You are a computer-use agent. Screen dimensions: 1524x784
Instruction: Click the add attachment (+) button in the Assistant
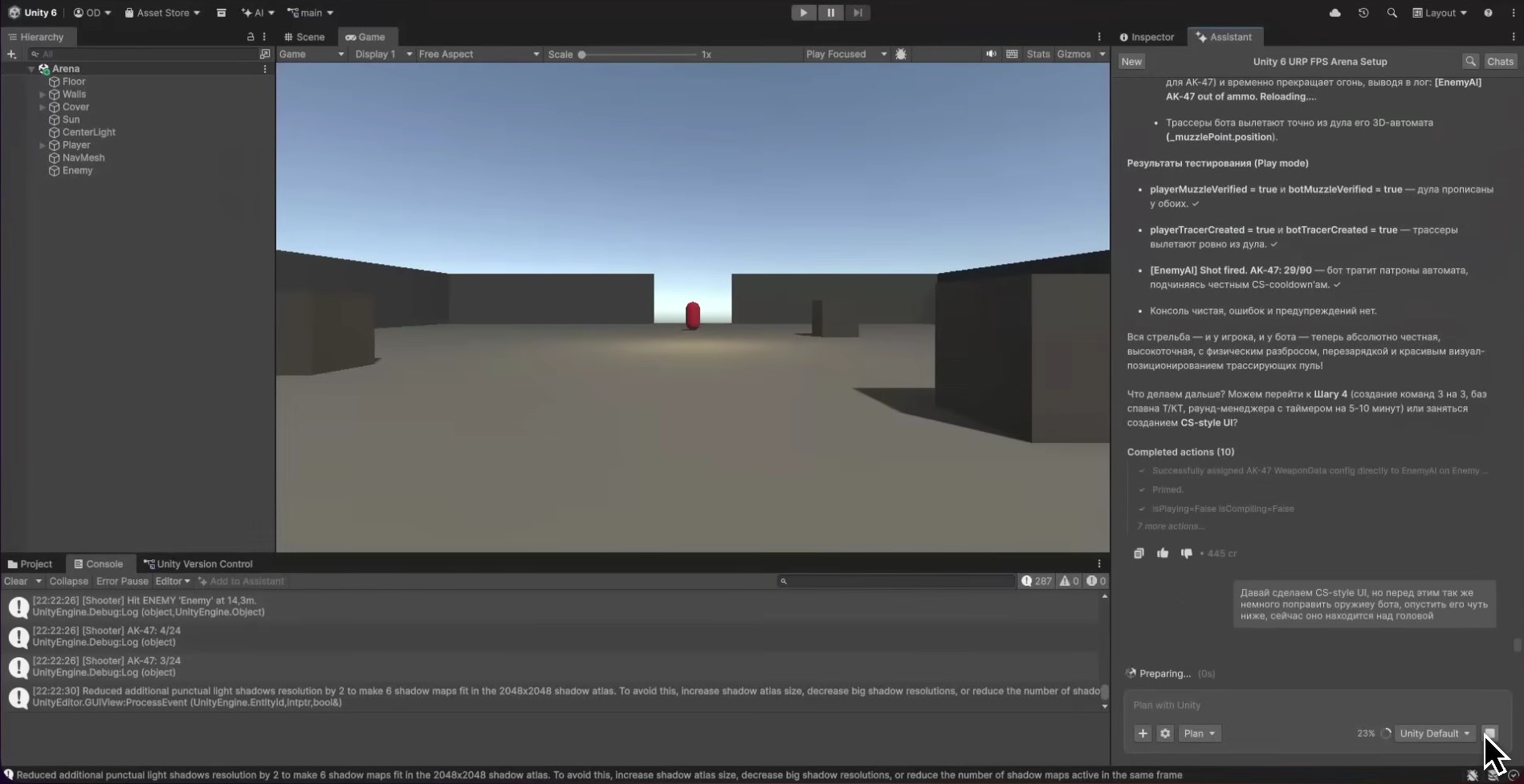[x=1143, y=733]
